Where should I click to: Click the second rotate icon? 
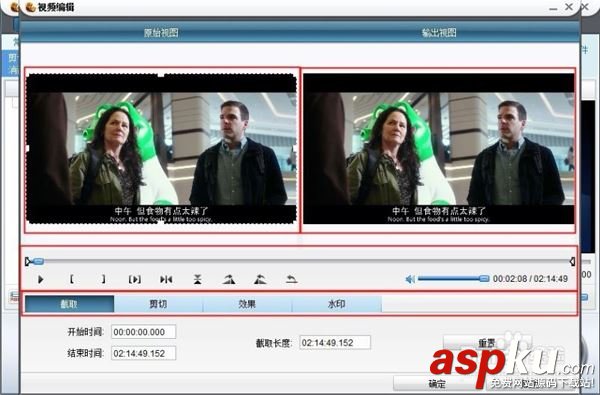coord(260,279)
